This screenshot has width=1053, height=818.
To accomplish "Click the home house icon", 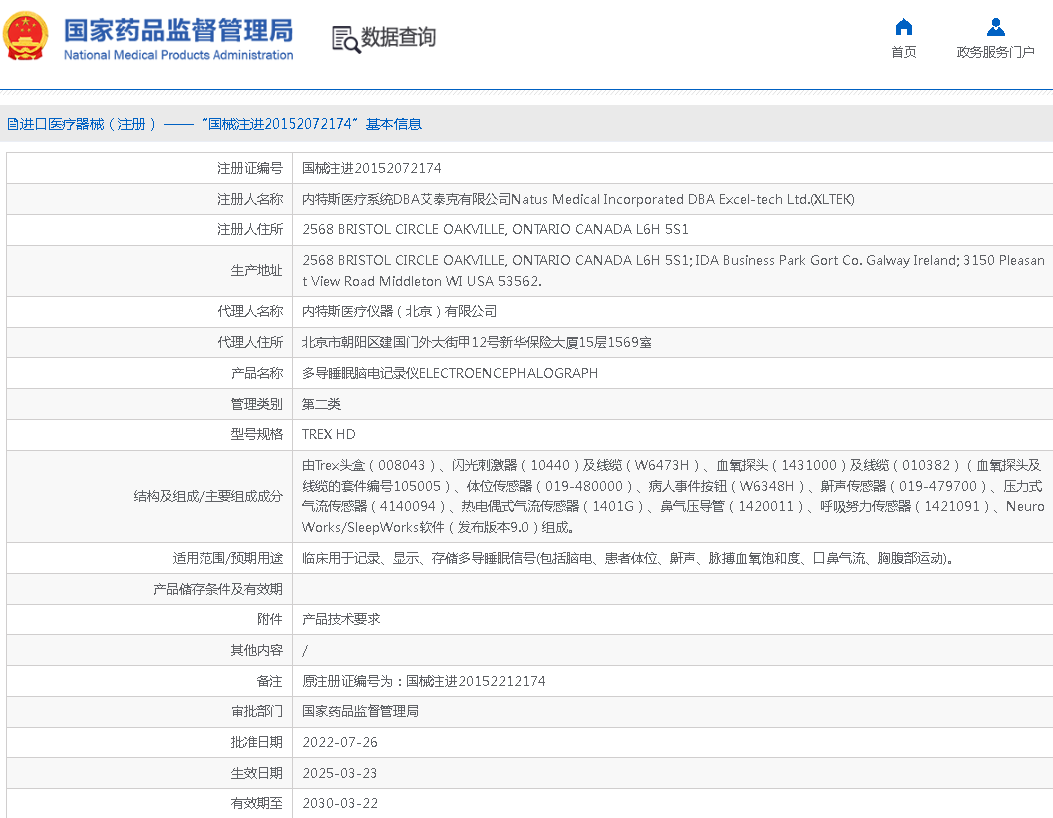I will click(x=903, y=27).
